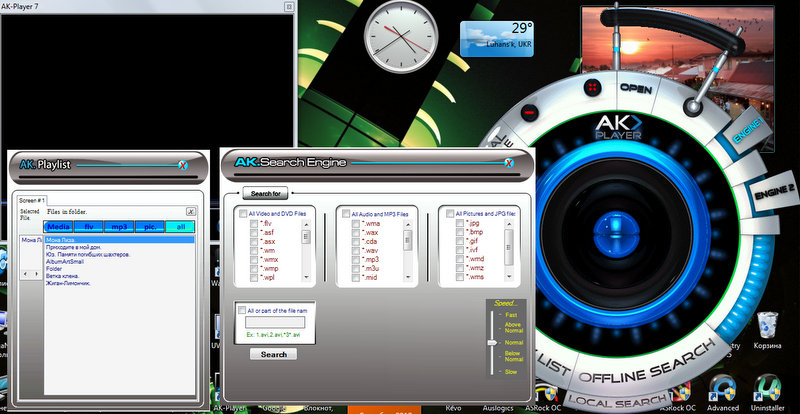Click the OPEN button on the AK-Player ring
Image resolution: width=800 pixels, height=414 pixels.
(x=636, y=89)
